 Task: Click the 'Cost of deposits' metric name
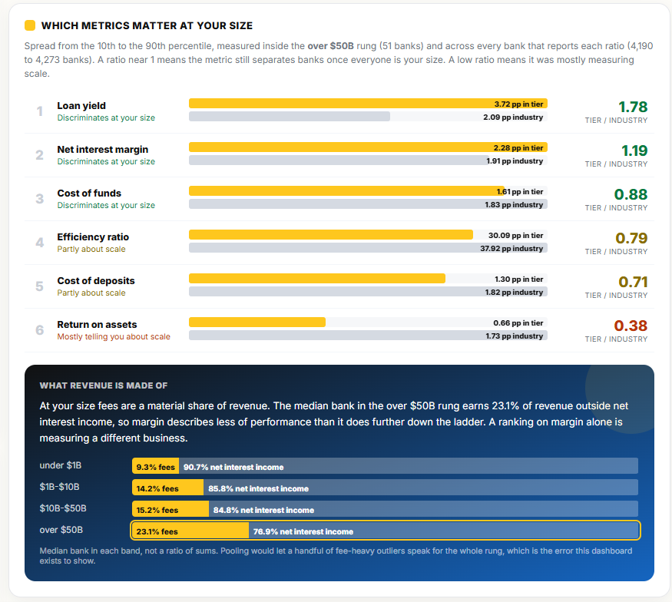point(96,280)
